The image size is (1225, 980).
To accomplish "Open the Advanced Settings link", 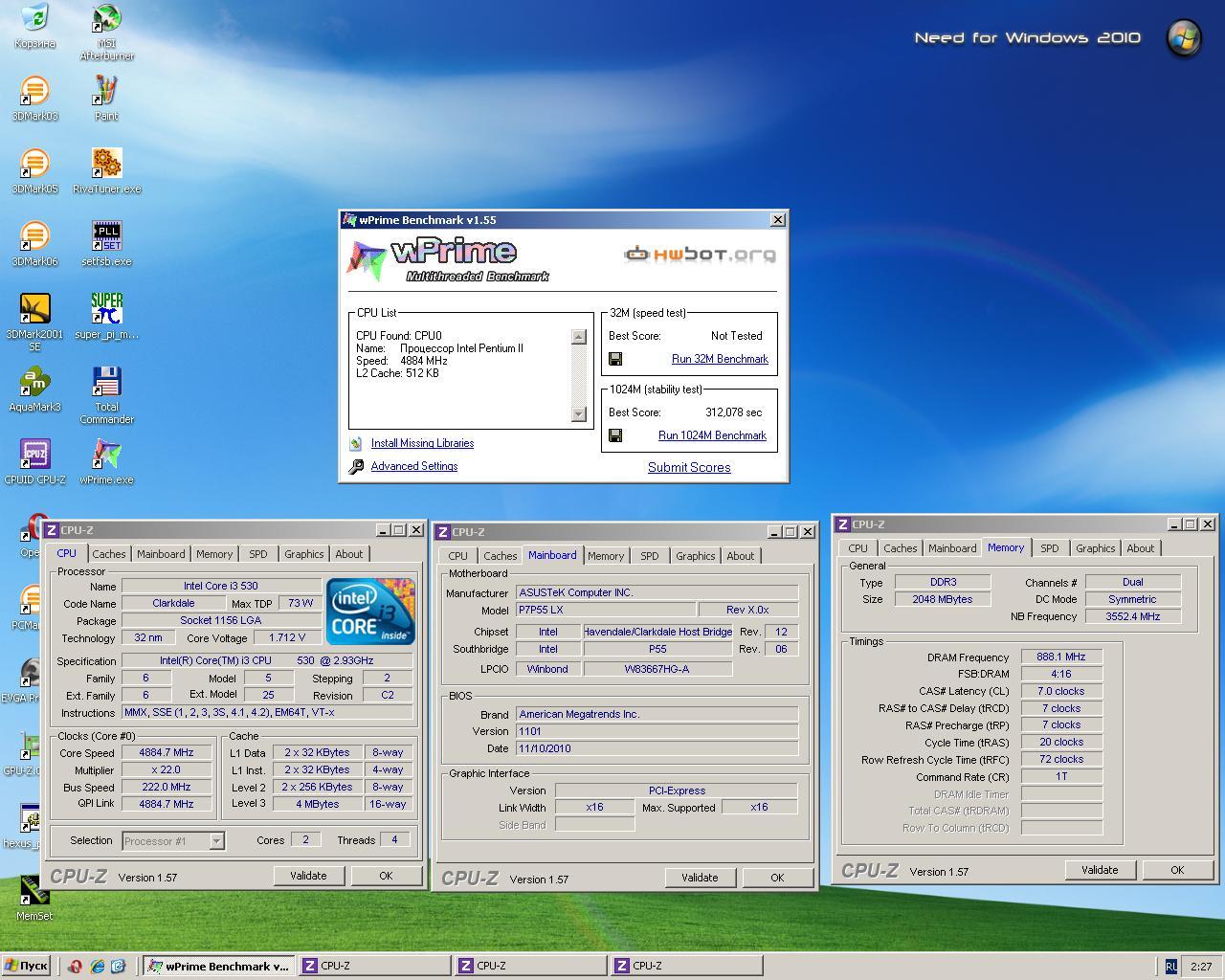I will coord(414,466).
